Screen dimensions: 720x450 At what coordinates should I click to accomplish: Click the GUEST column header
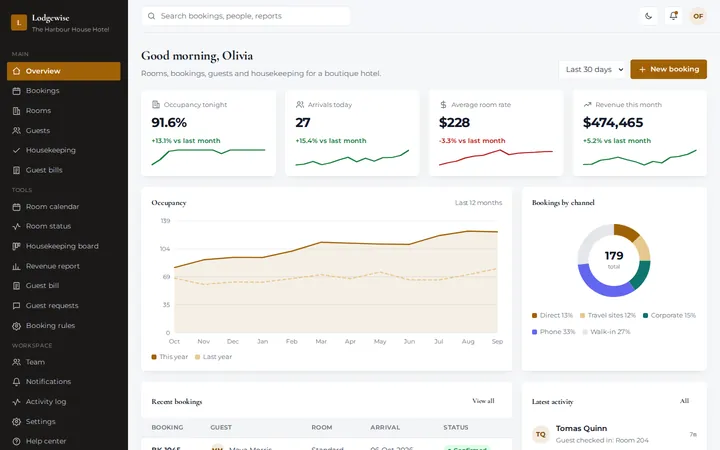(221, 428)
